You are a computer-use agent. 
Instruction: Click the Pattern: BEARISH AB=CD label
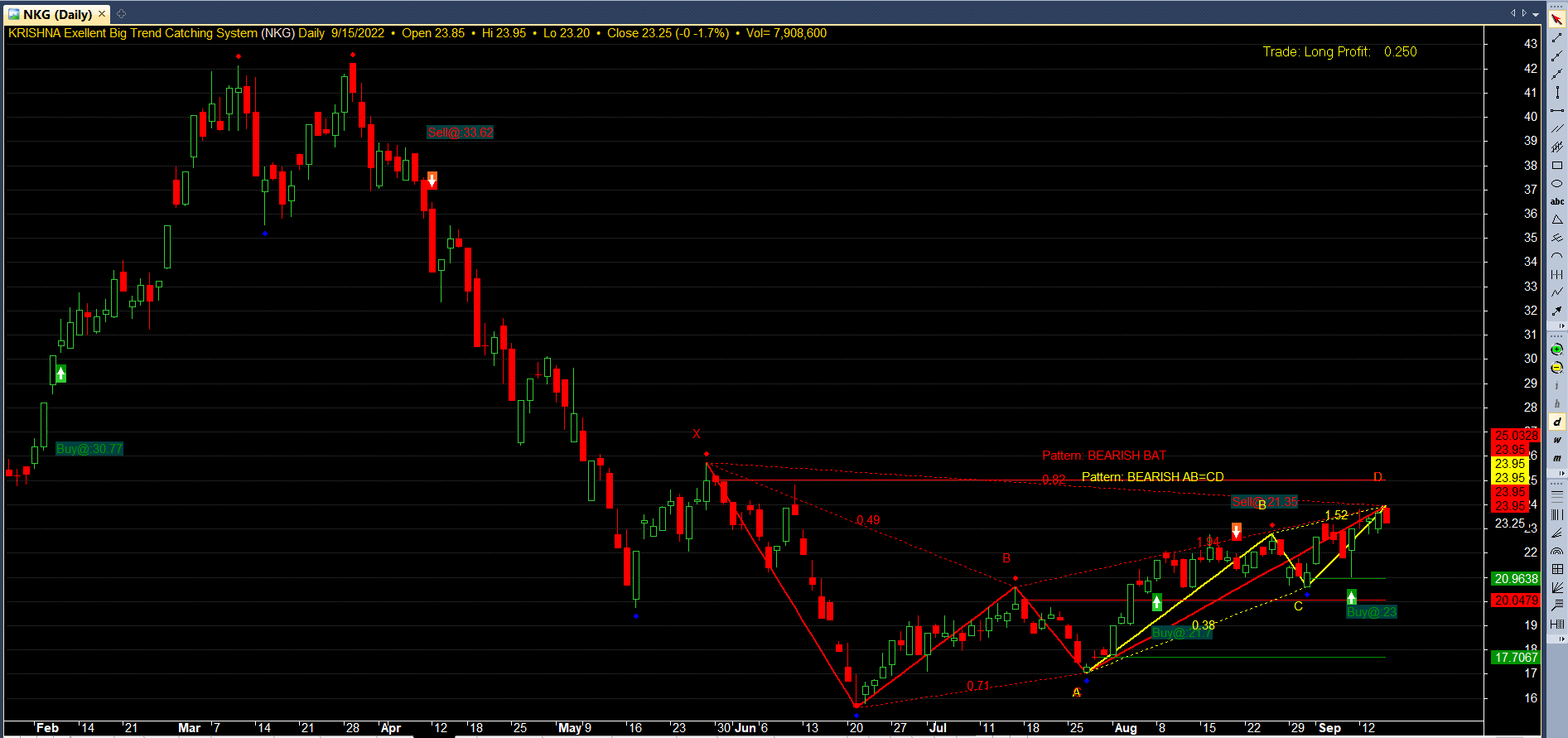pos(1153,477)
